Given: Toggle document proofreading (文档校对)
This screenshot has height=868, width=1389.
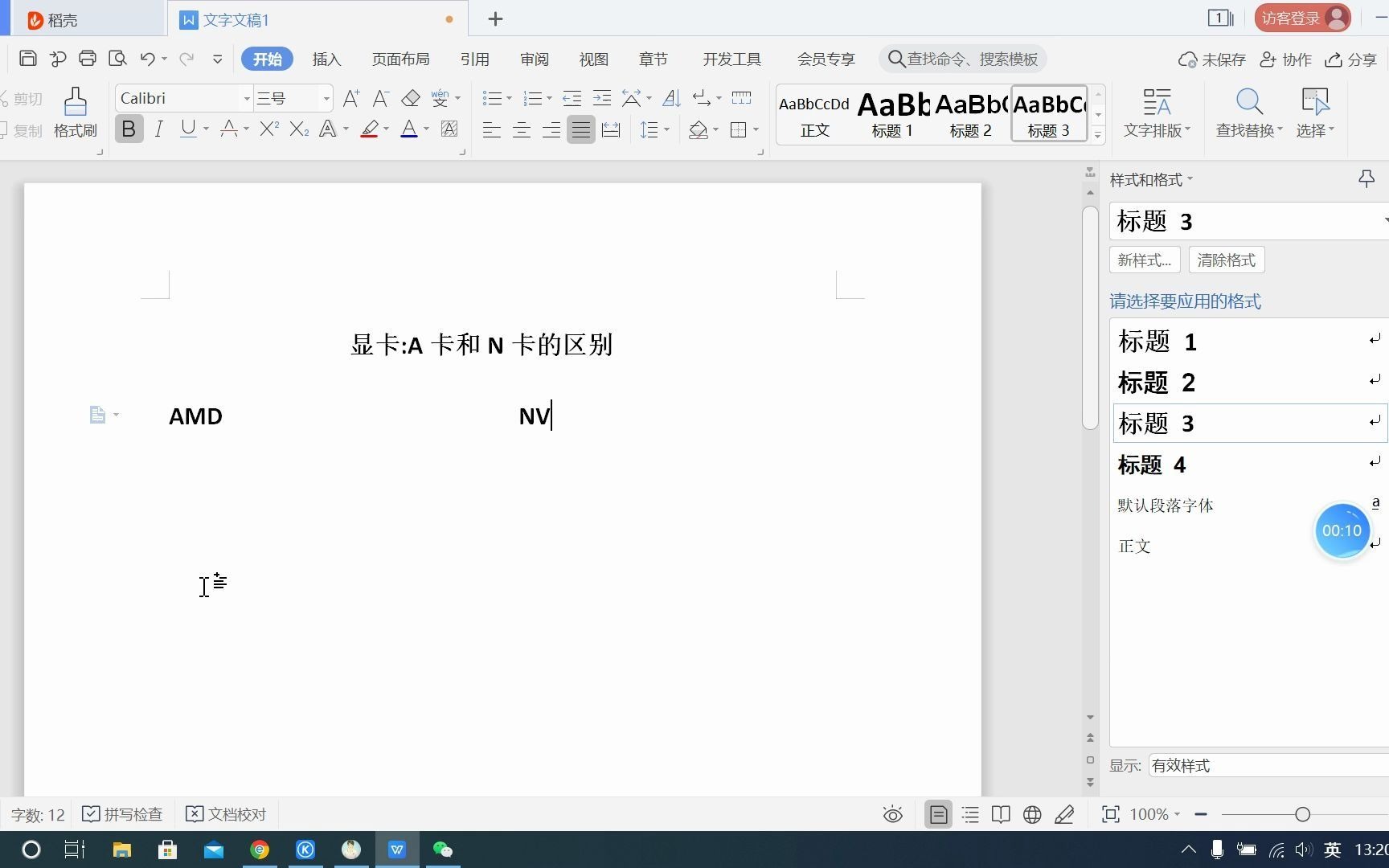Looking at the screenshot, I should [226, 814].
